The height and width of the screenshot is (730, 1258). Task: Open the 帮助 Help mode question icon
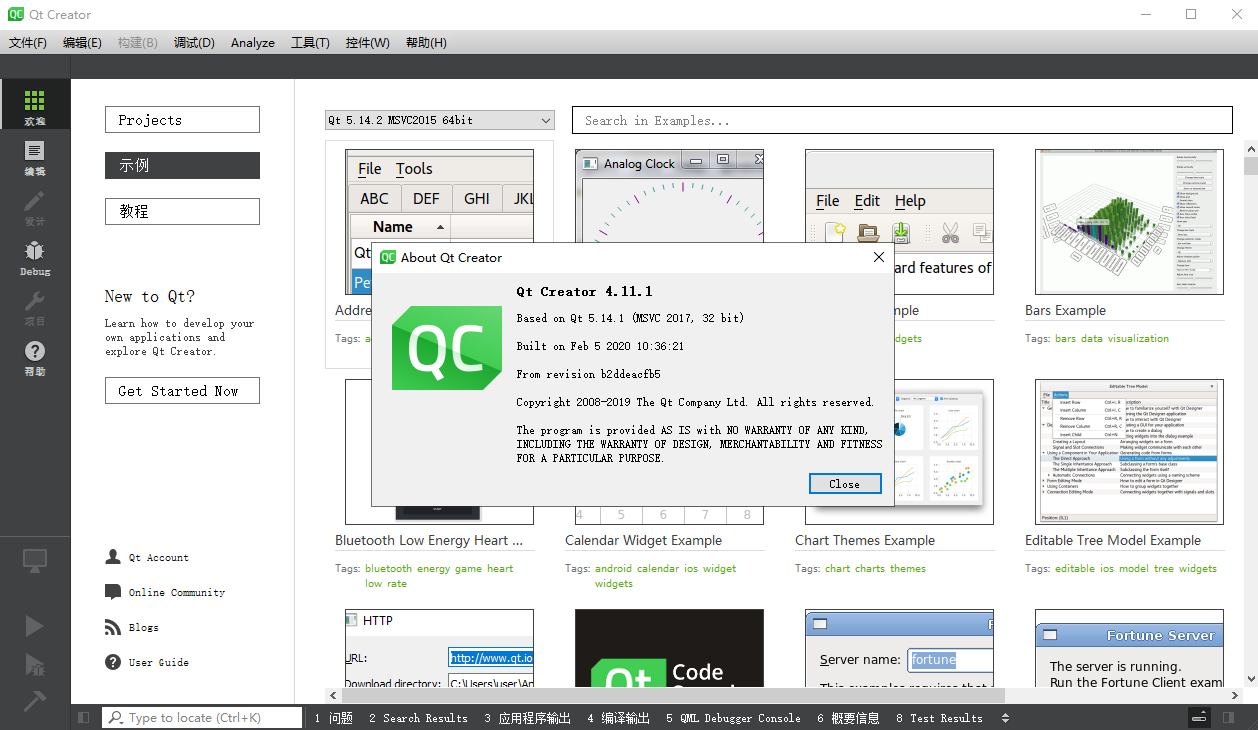click(x=35, y=357)
